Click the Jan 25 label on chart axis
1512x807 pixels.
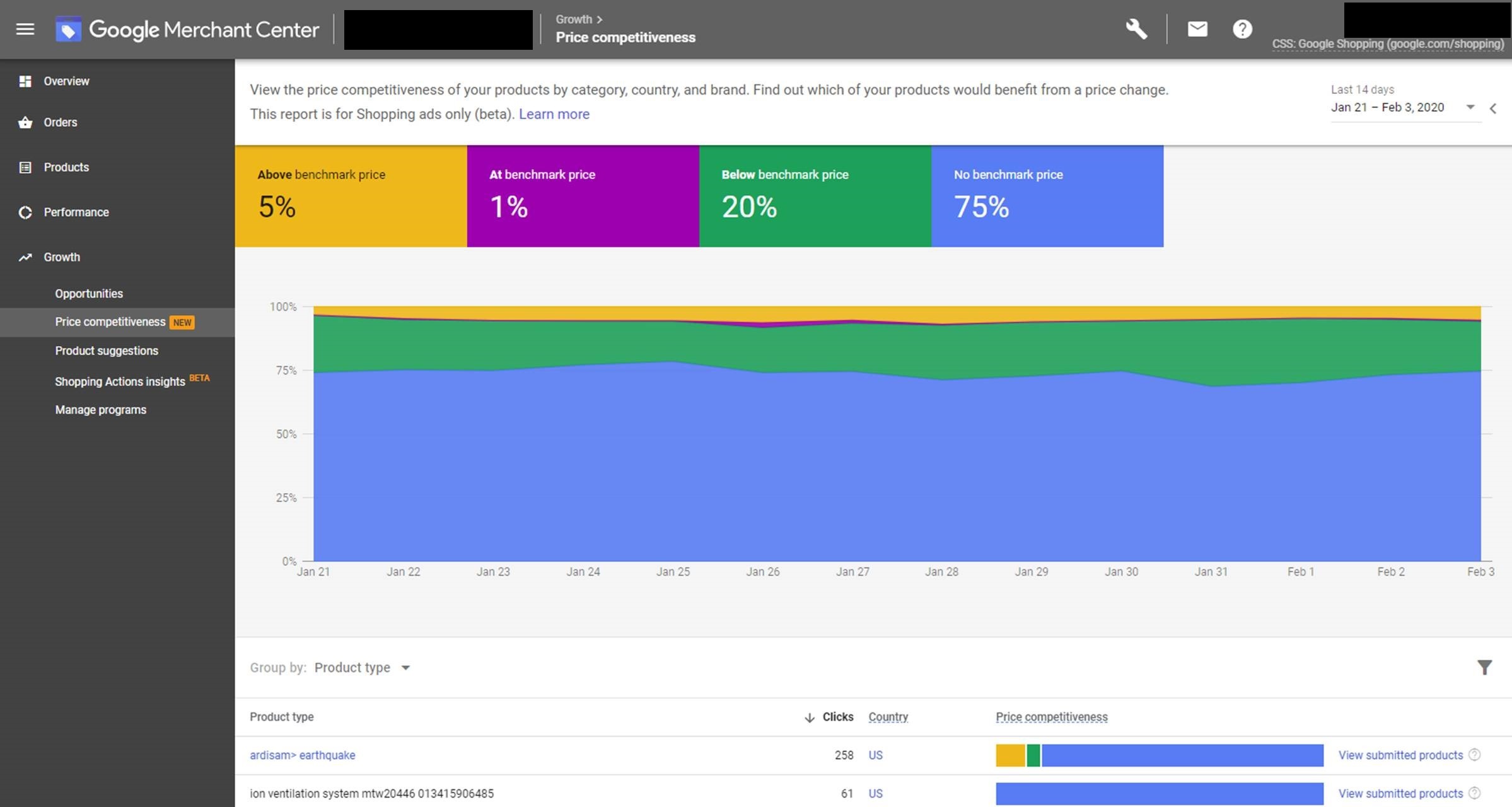(x=673, y=572)
